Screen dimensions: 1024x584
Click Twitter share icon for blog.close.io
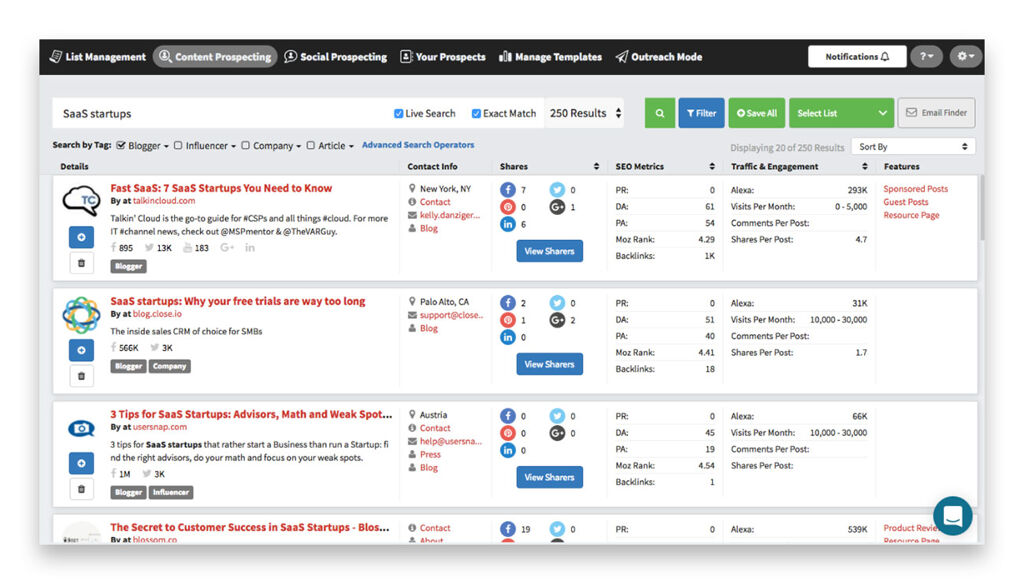557,303
